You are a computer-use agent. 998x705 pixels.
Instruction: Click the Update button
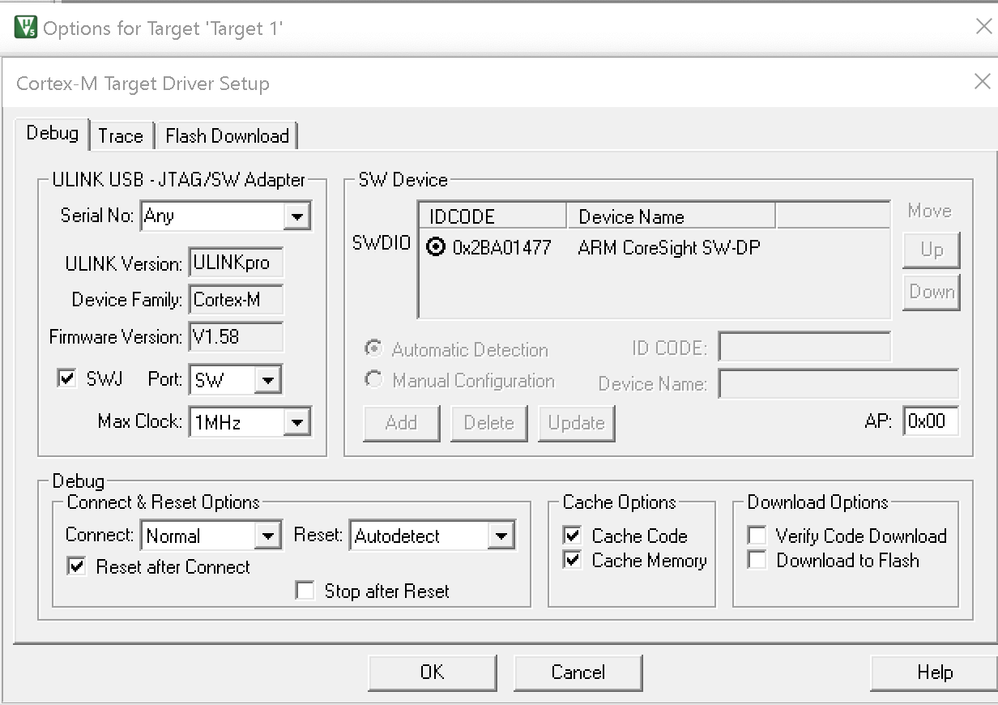pos(577,423)
